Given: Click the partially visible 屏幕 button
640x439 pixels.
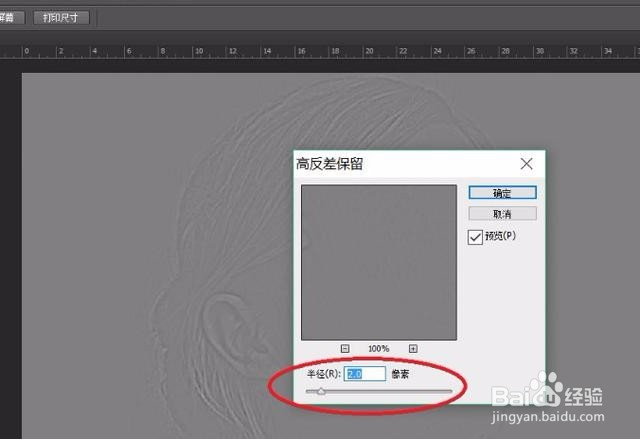Looking at the screenshot, I should (x=11, y=18).
